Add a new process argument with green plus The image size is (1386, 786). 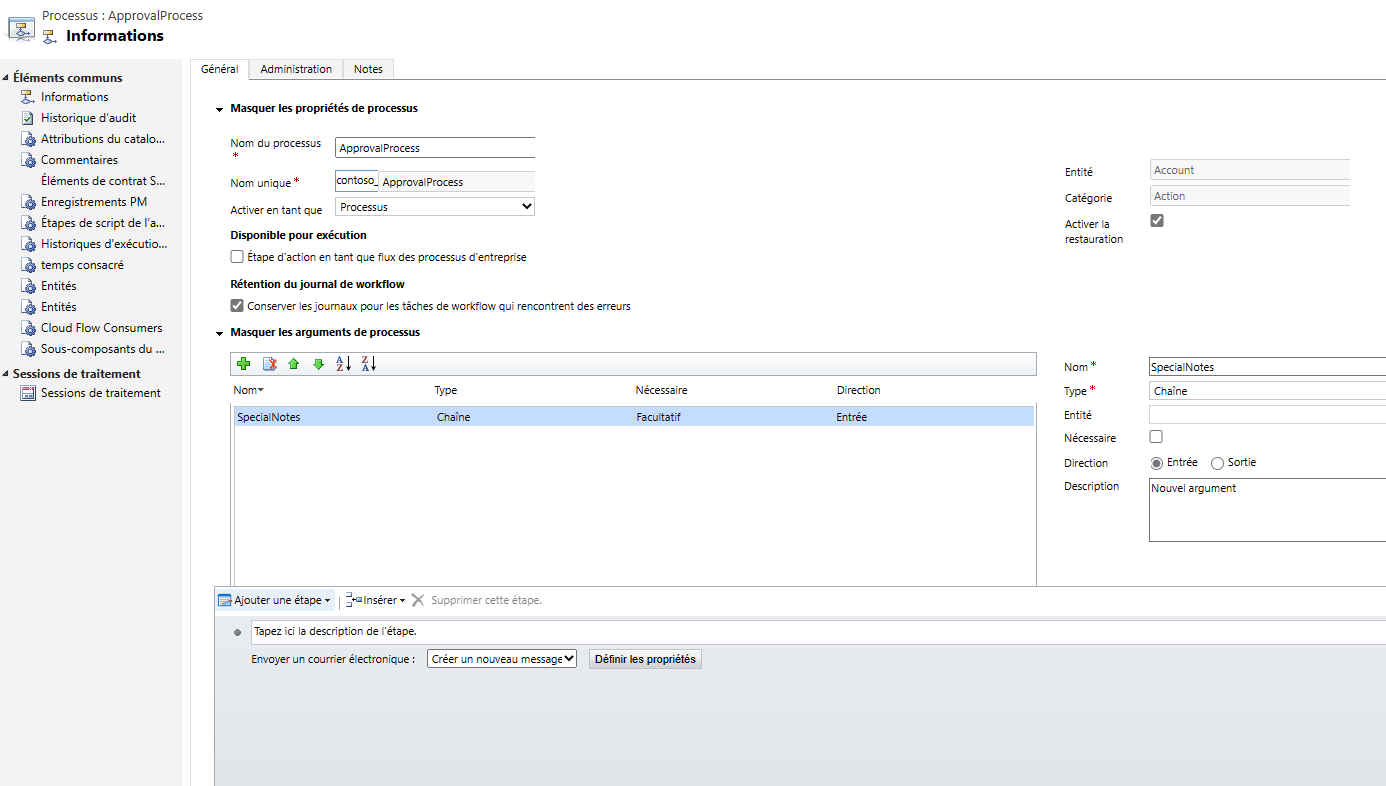(244, 364)
